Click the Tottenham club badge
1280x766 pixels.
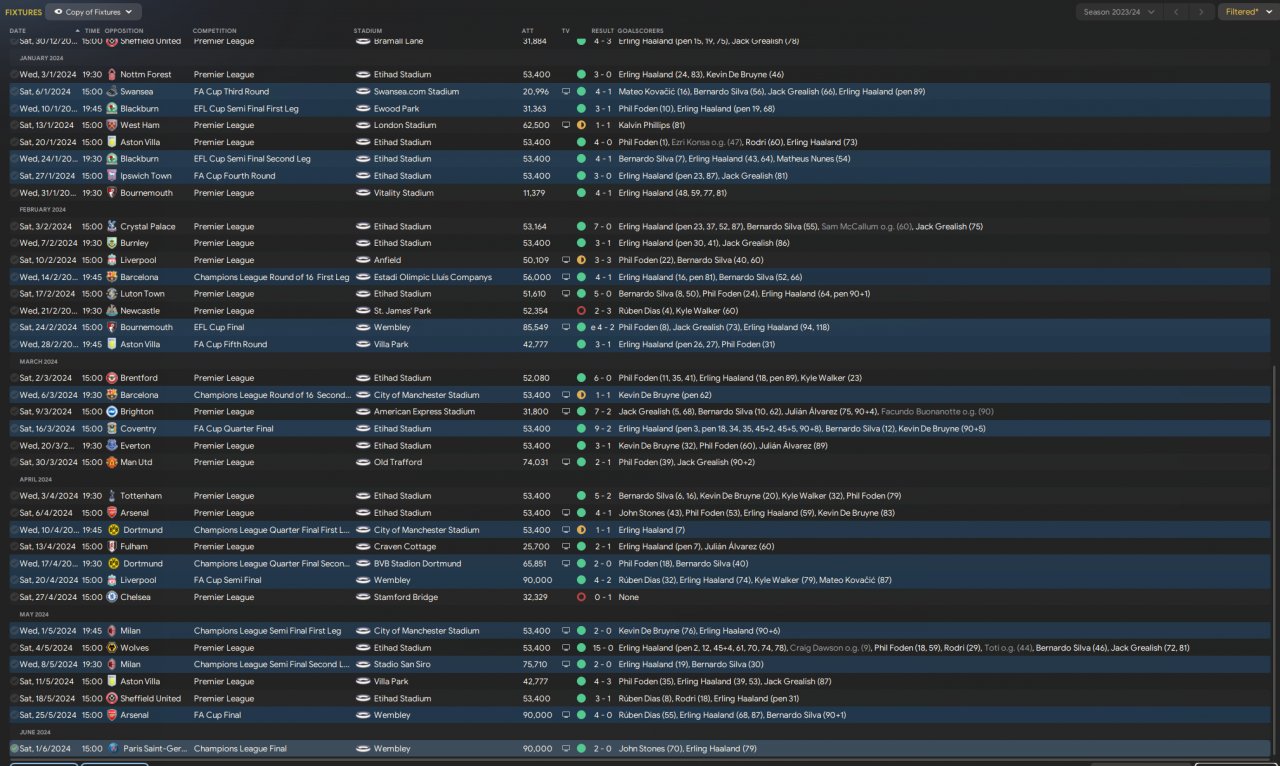click(x=112, y=496)
